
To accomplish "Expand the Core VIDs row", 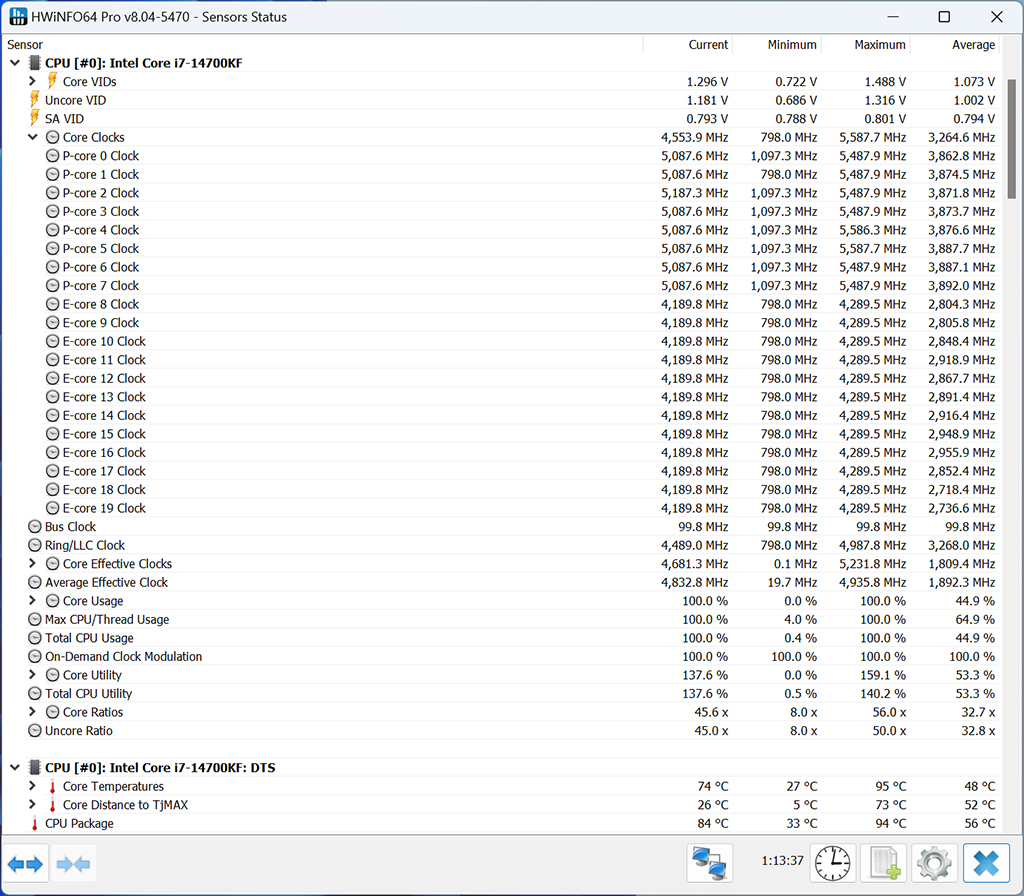I will [x=33, y=81].
